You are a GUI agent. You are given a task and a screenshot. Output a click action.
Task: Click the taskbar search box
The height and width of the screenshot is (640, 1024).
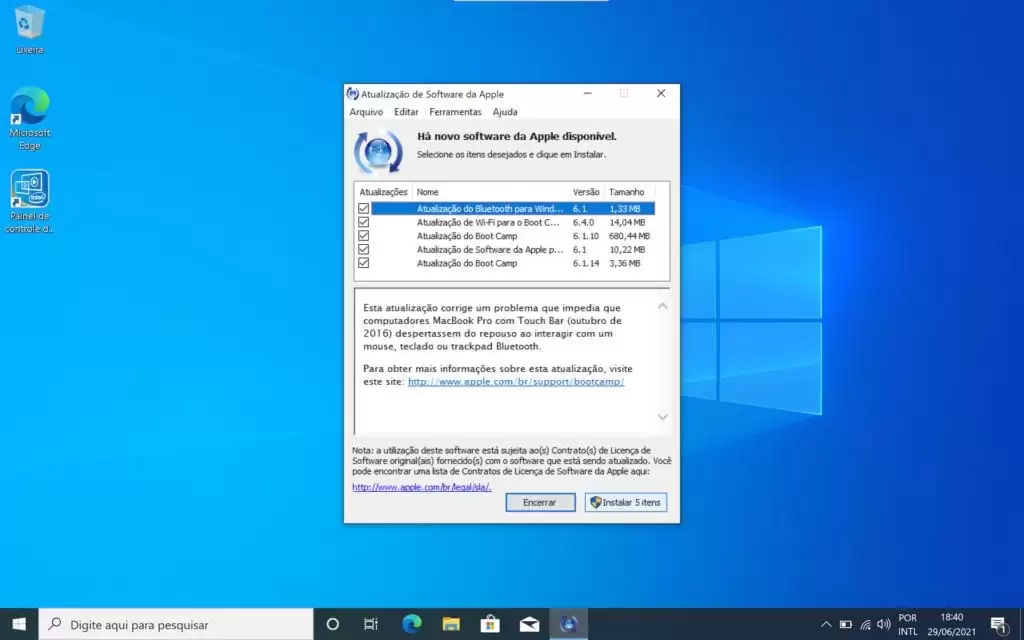coord(176,624)
